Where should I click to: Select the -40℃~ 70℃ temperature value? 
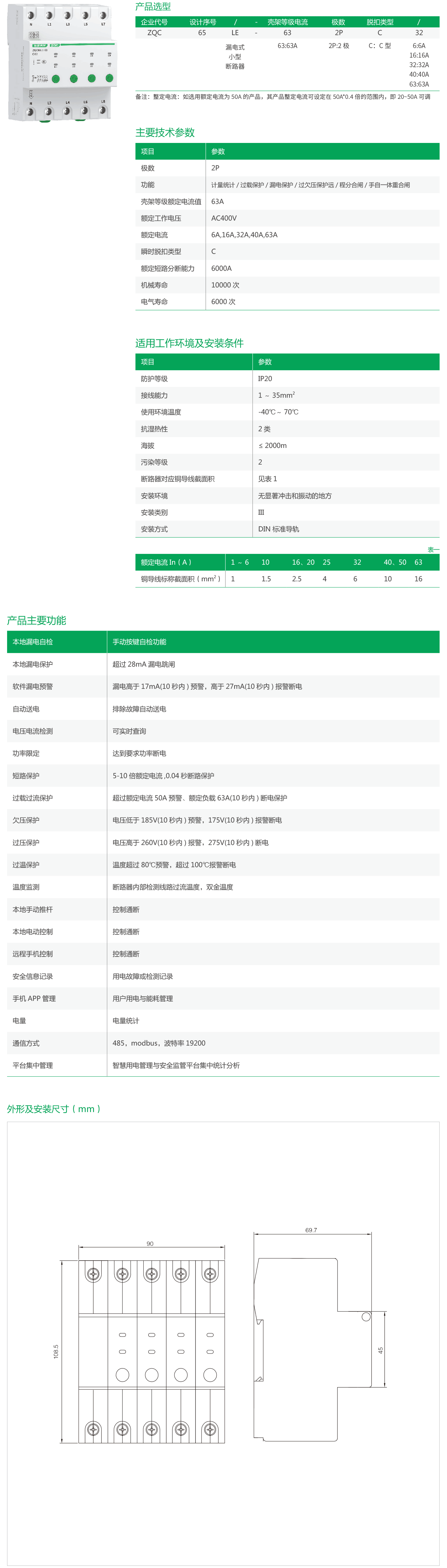point(278,412)
